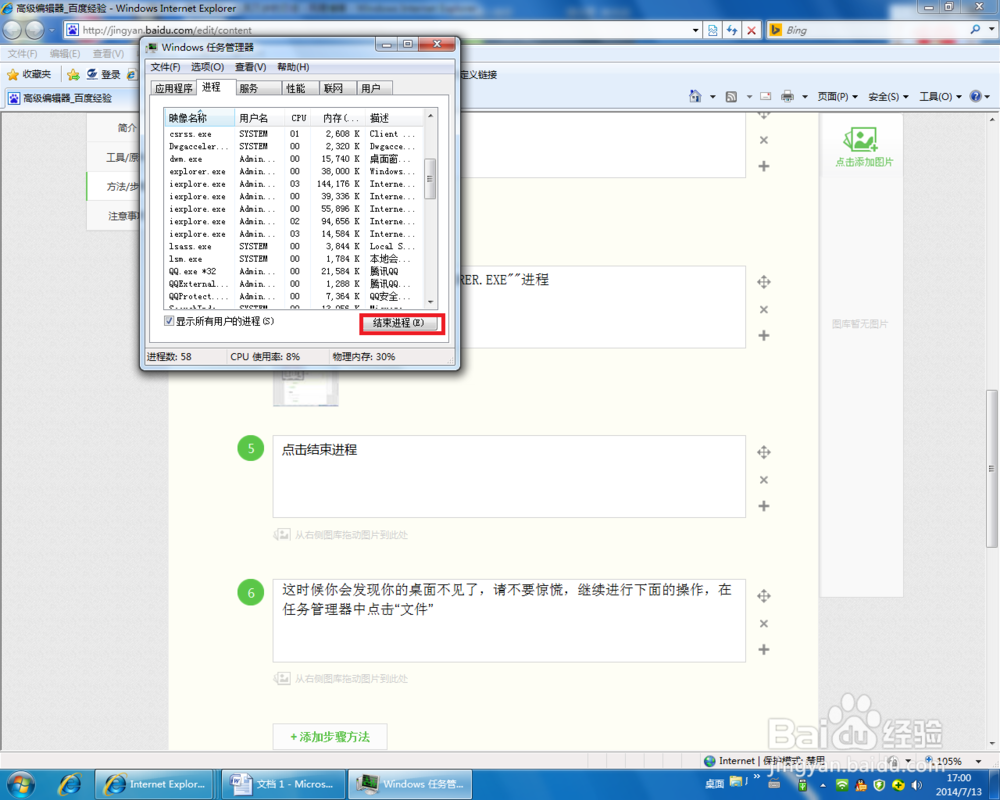Click the read mail envelope icon
Image resolution: width=1000 pixels, height=800 pixels.
pyautogui.click(x=765, y=93)
